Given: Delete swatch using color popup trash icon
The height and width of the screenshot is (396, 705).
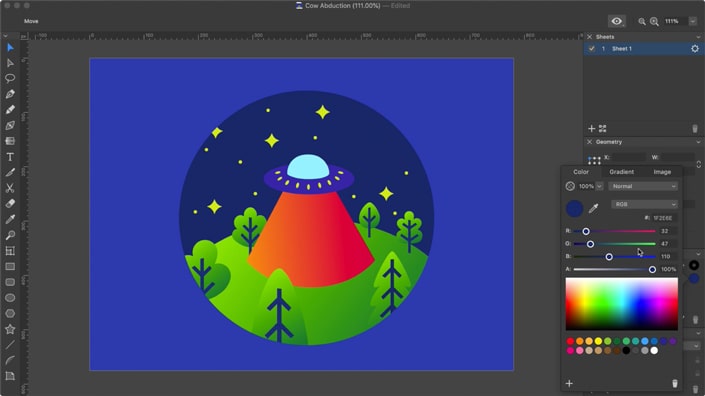Looking at the screenshot, I should click(x=674, y=383).
